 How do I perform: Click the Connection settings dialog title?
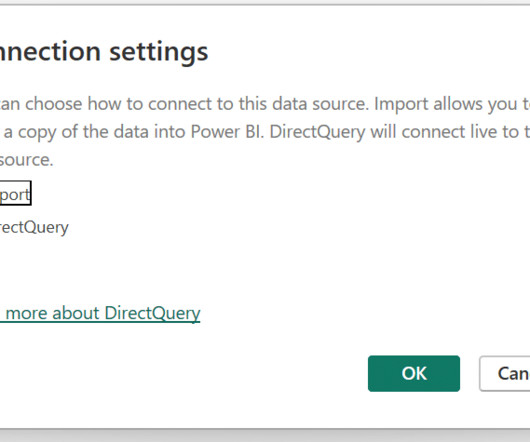click(x=104, y=52)
